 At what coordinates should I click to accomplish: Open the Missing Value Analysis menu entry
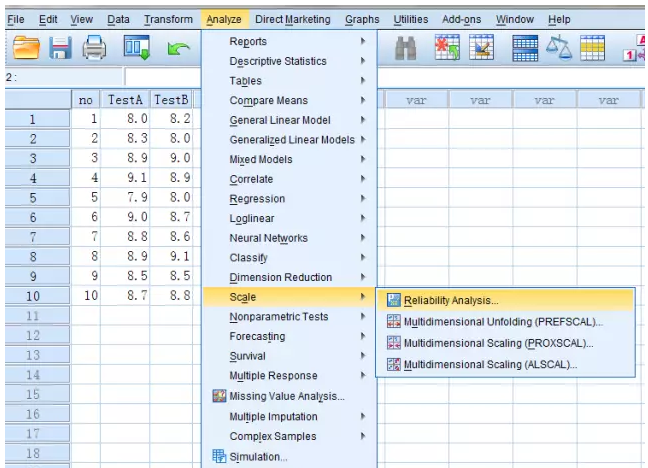coord(286,396)
